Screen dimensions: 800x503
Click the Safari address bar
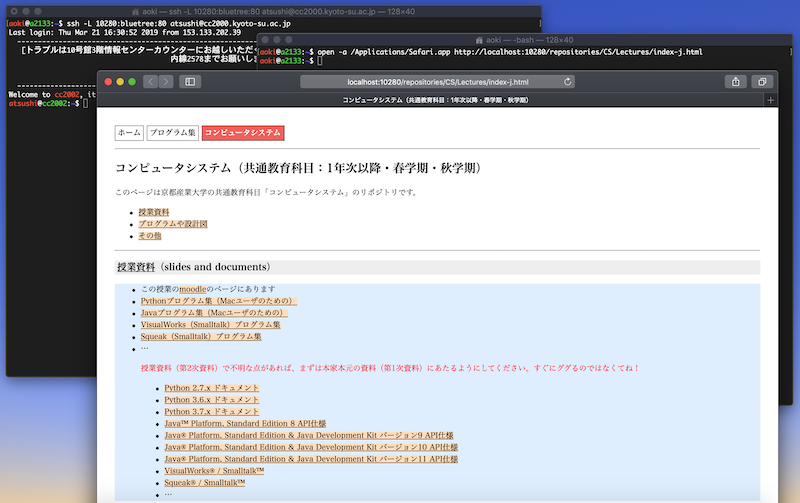click(x=437, y=82)
